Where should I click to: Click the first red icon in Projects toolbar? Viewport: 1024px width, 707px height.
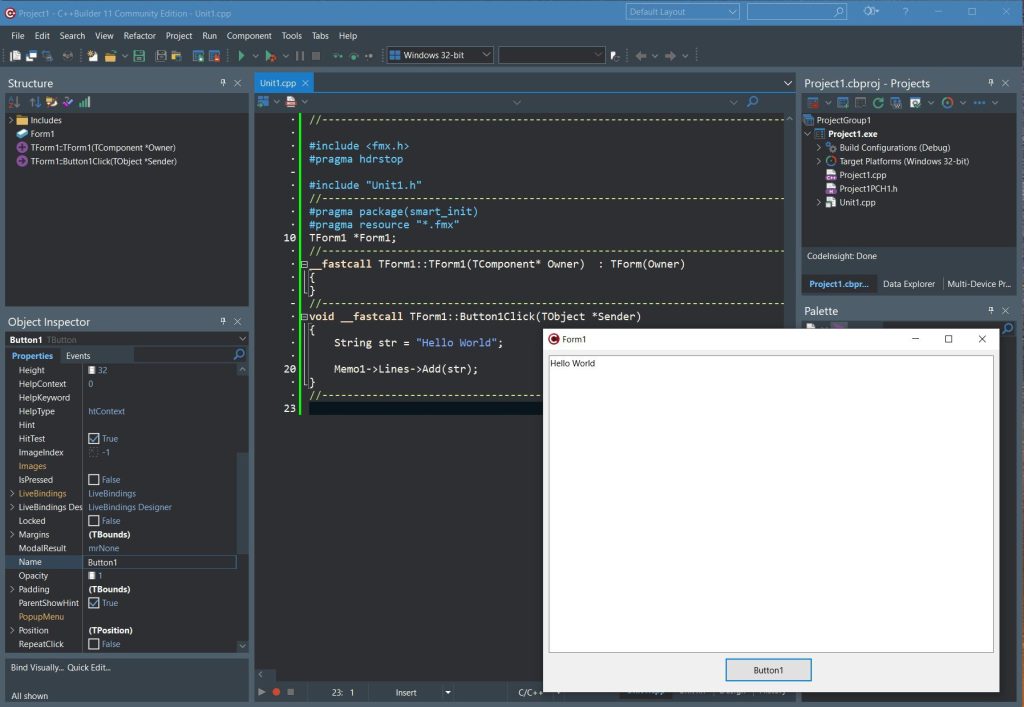coord(813,102)
